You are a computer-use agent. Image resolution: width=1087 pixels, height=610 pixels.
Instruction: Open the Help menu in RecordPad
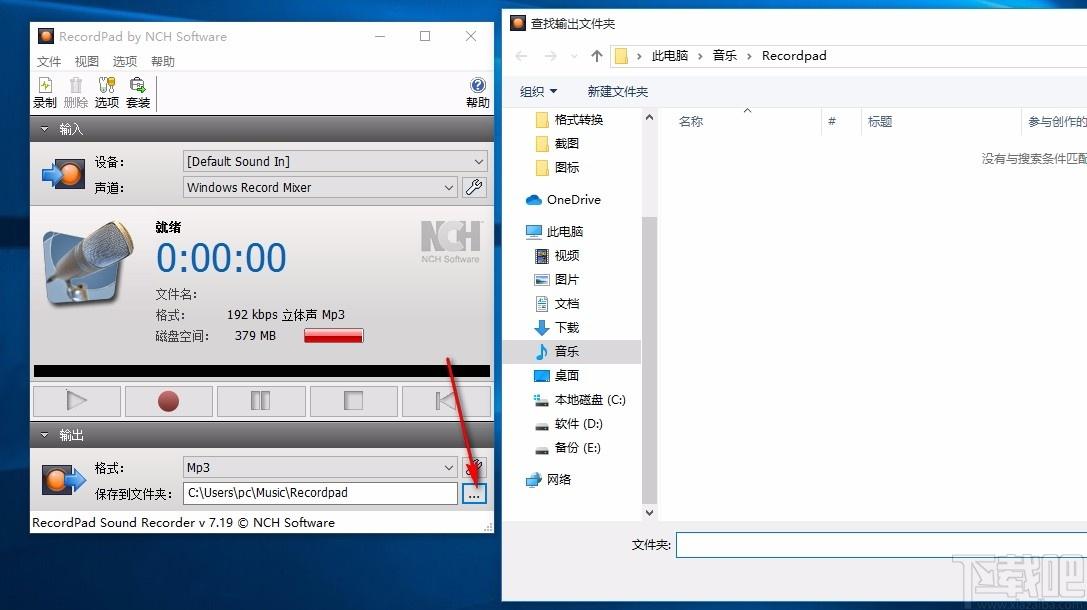pos(163,62)
